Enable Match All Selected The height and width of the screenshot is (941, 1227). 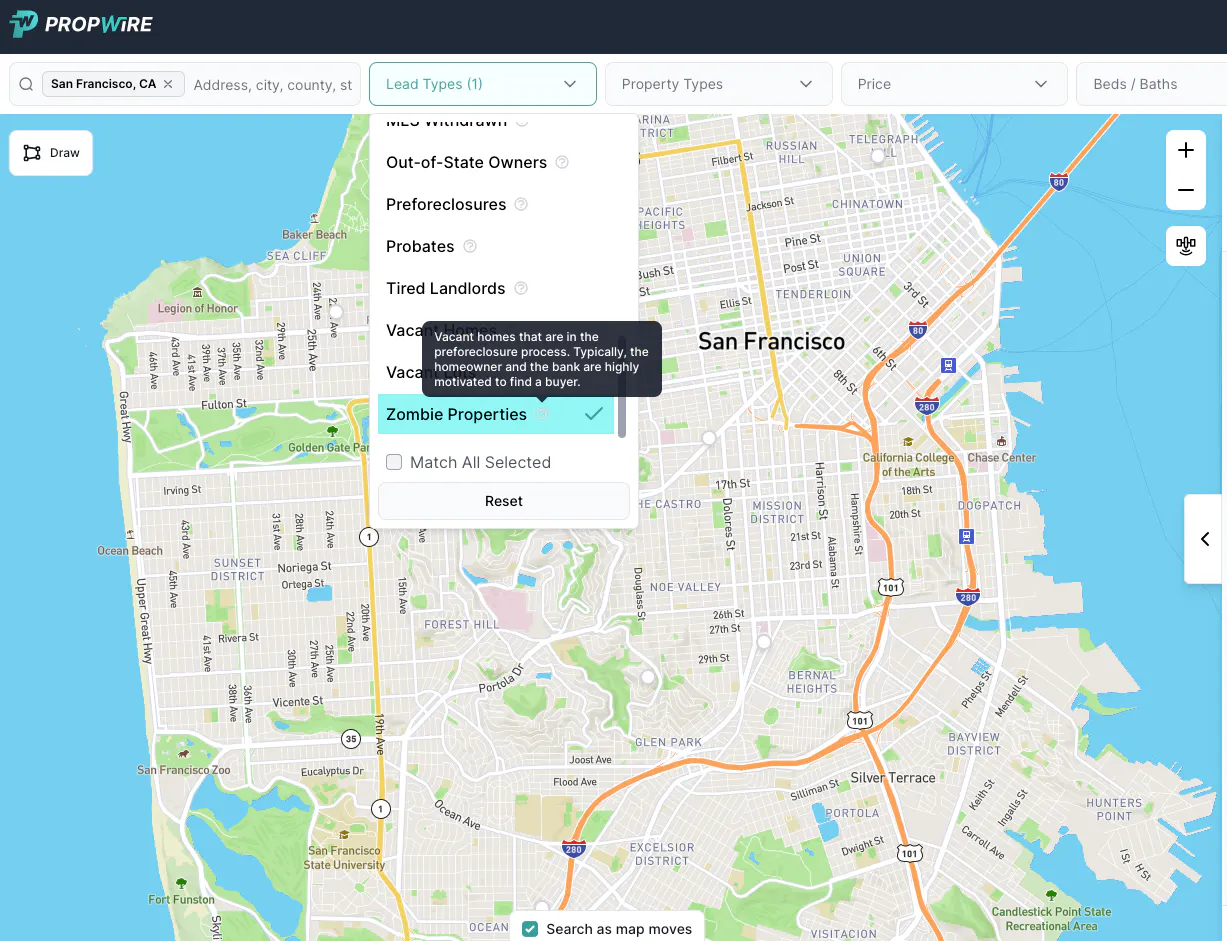(394, 462)
